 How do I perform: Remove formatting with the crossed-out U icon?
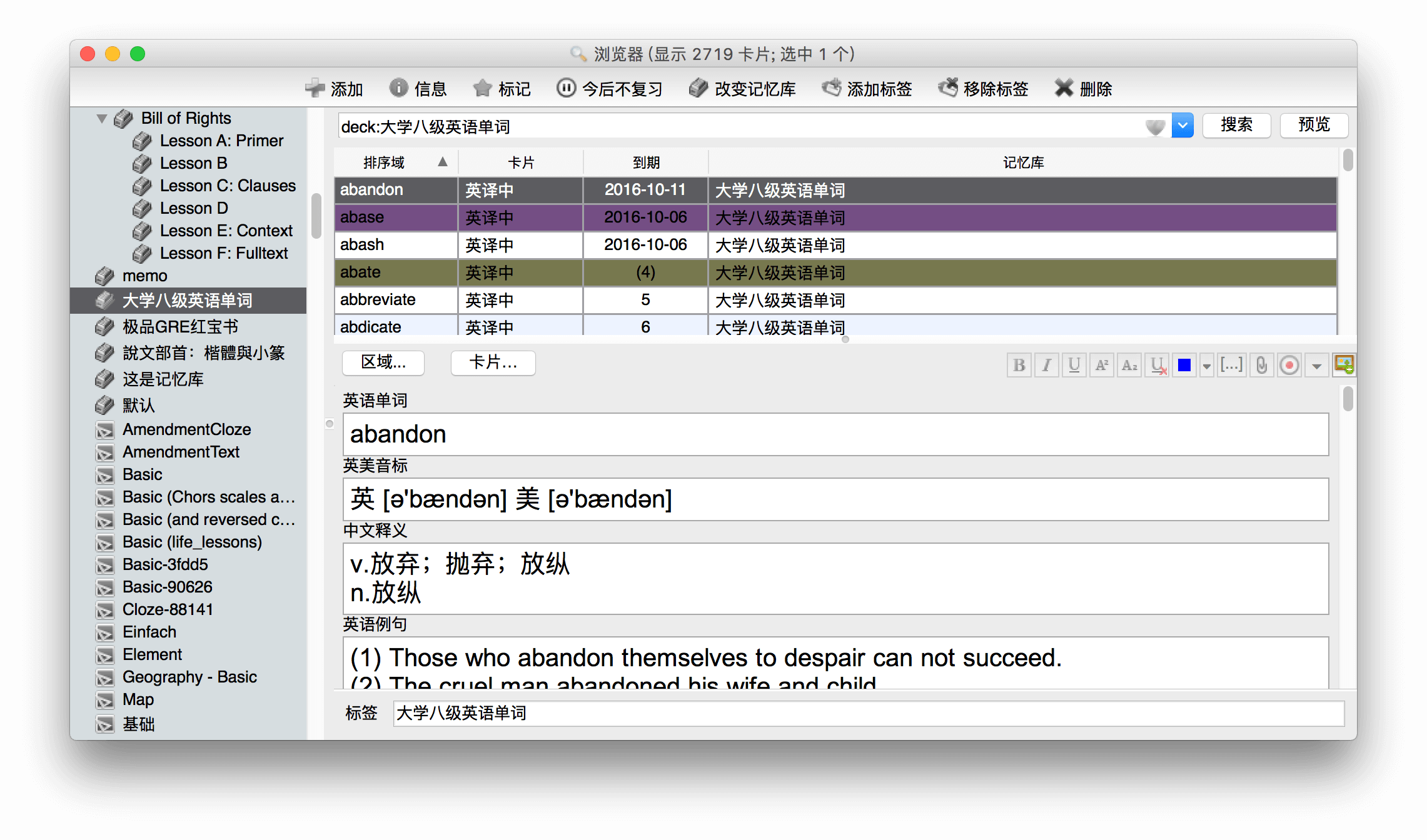point(1158,365)
